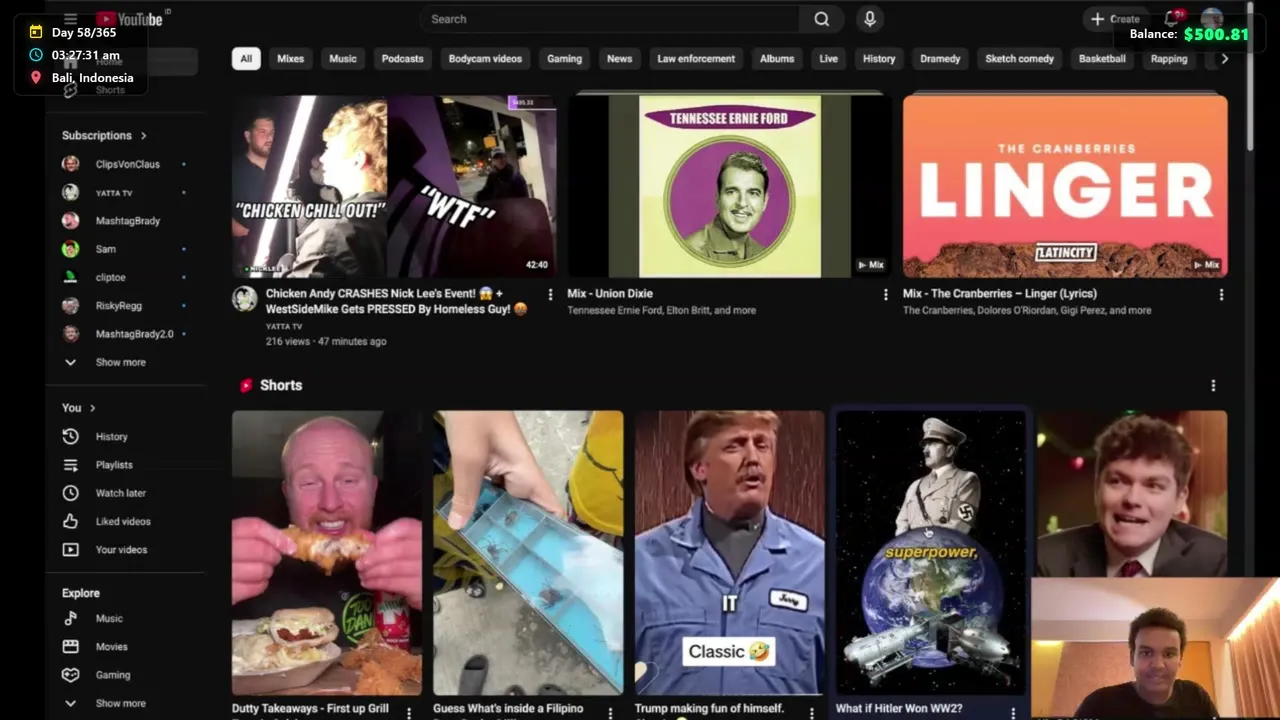
Task: Expand Subscriptions section chevron
Action: (143, 135)
